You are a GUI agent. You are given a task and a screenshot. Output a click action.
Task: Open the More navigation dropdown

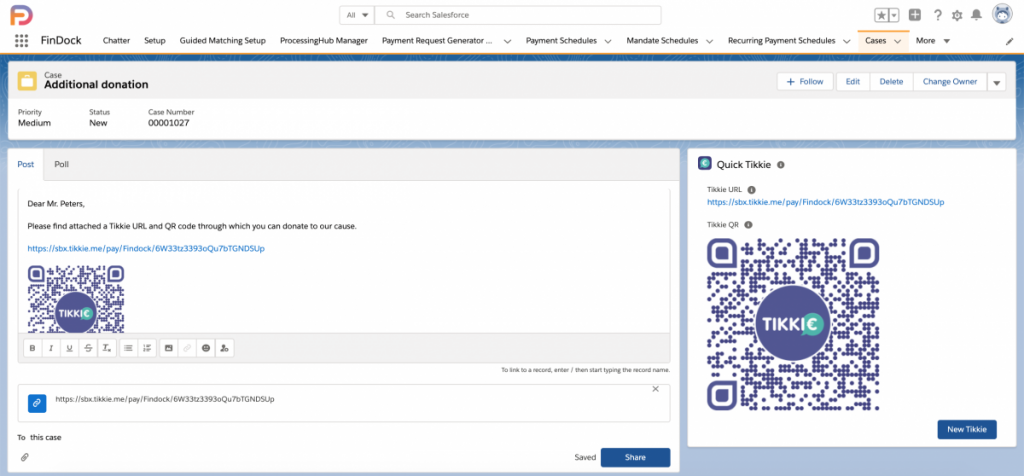tap(933, 40)
